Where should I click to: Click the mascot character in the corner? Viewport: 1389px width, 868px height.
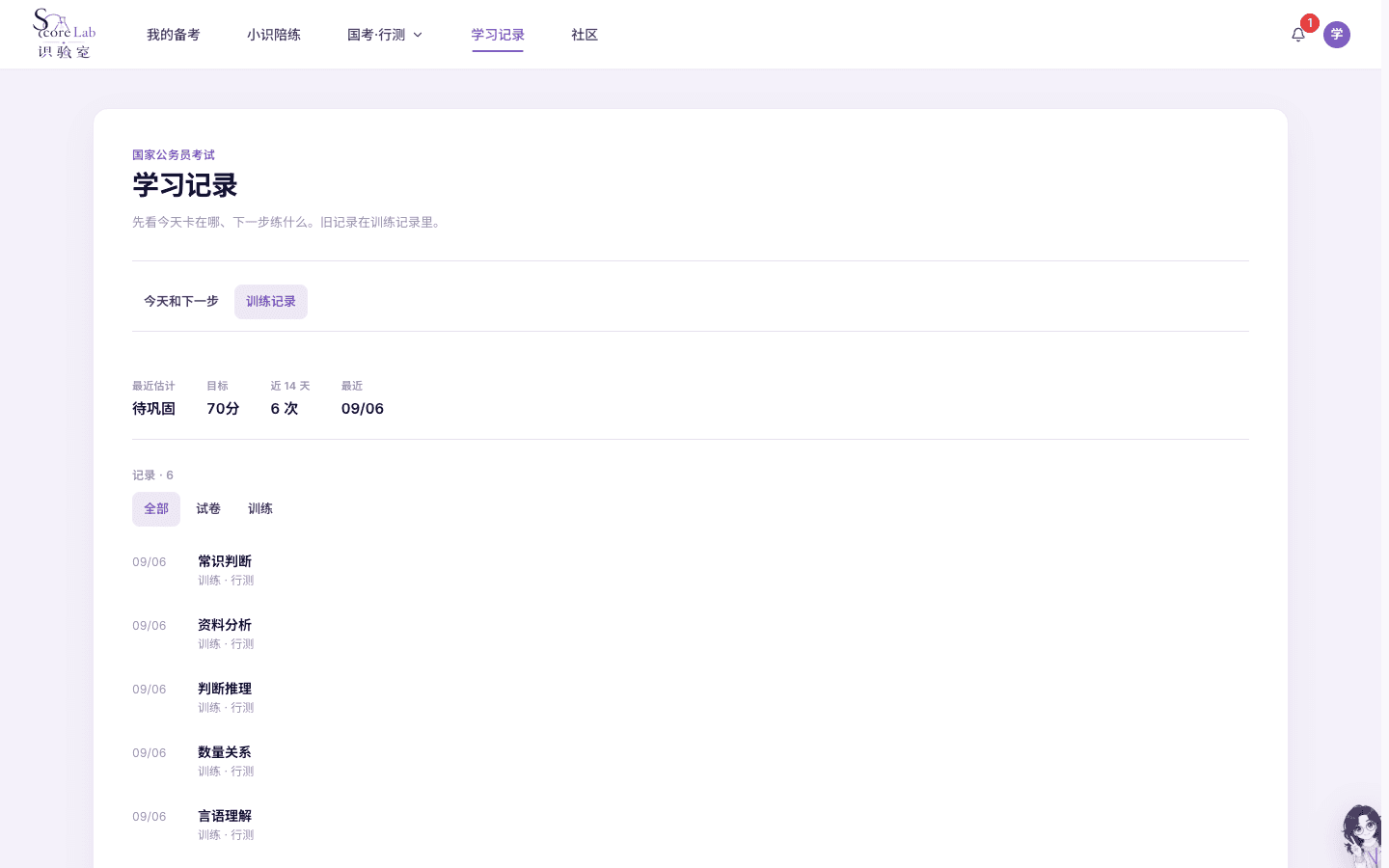pyautogui.click(x=1362, y=836)
